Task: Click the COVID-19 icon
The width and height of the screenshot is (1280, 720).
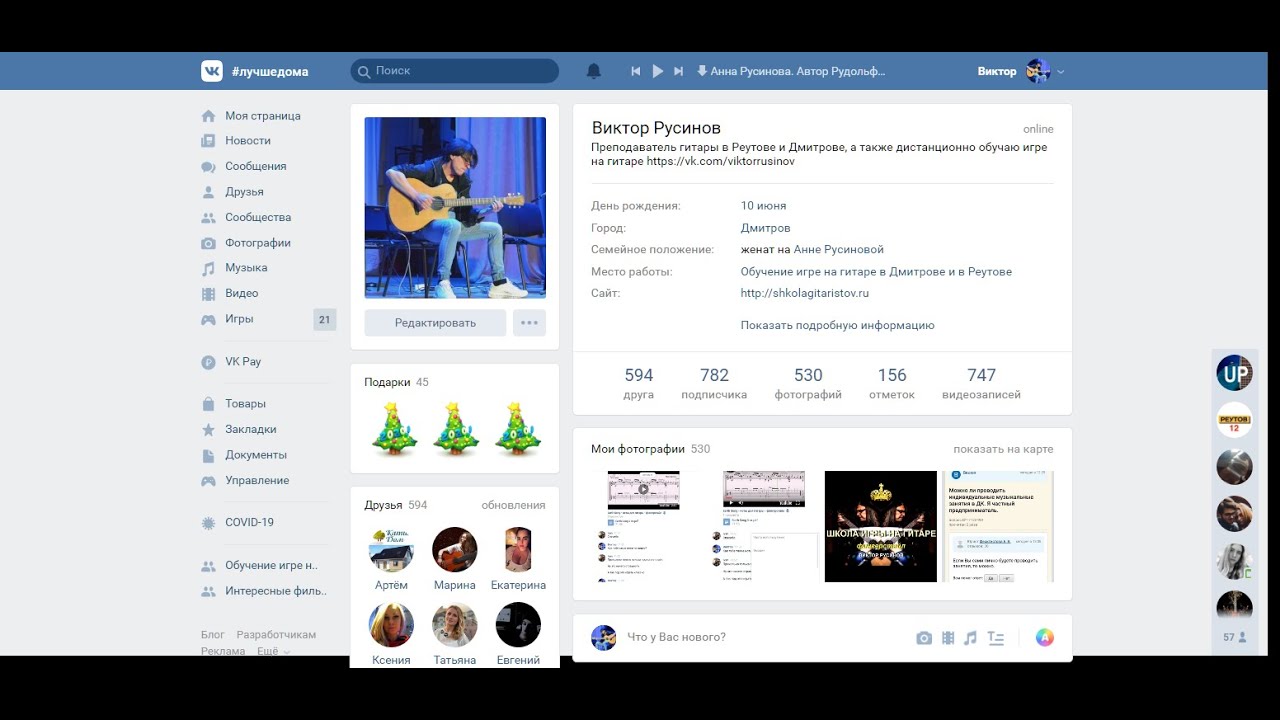Action: pyautogui.click(x=208, y=522)
